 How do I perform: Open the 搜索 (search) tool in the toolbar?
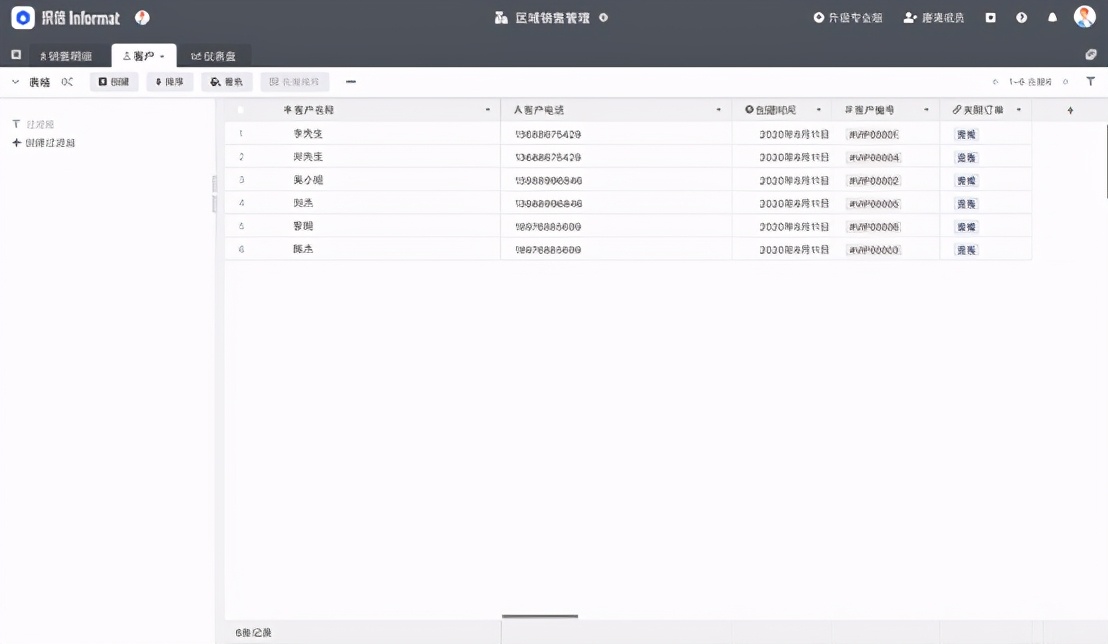(x=227, y=81)
